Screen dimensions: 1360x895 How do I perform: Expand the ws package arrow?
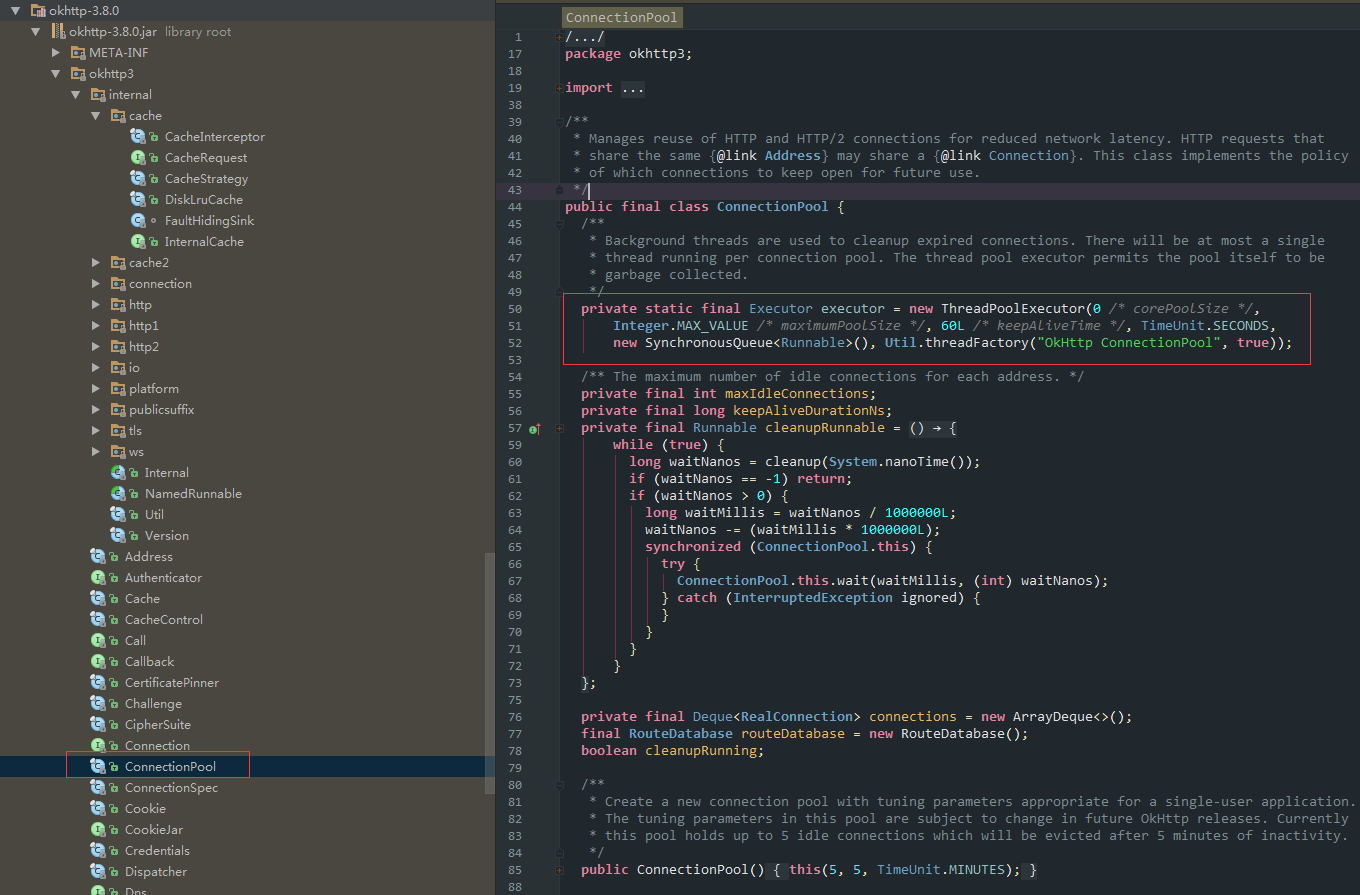(96, 452)
